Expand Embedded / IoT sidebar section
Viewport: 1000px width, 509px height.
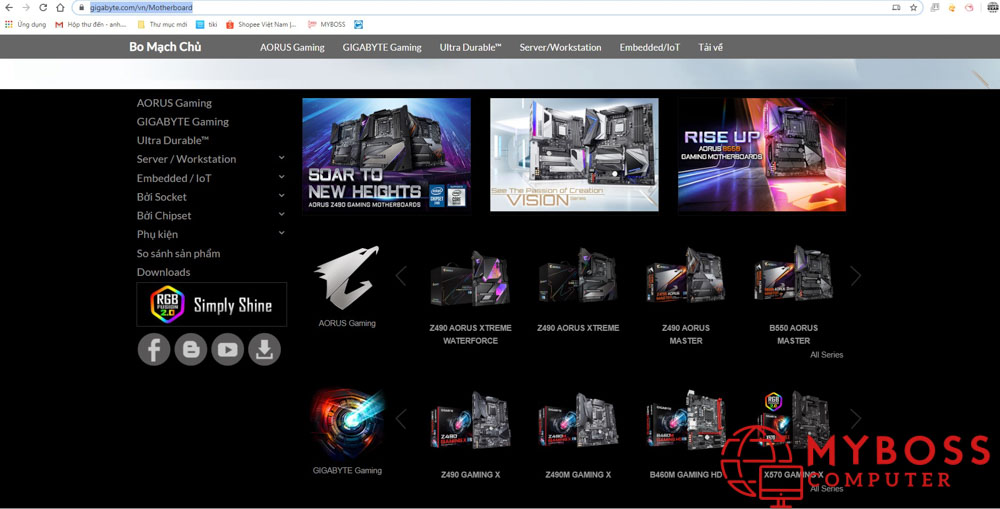[x=281, y=177]
